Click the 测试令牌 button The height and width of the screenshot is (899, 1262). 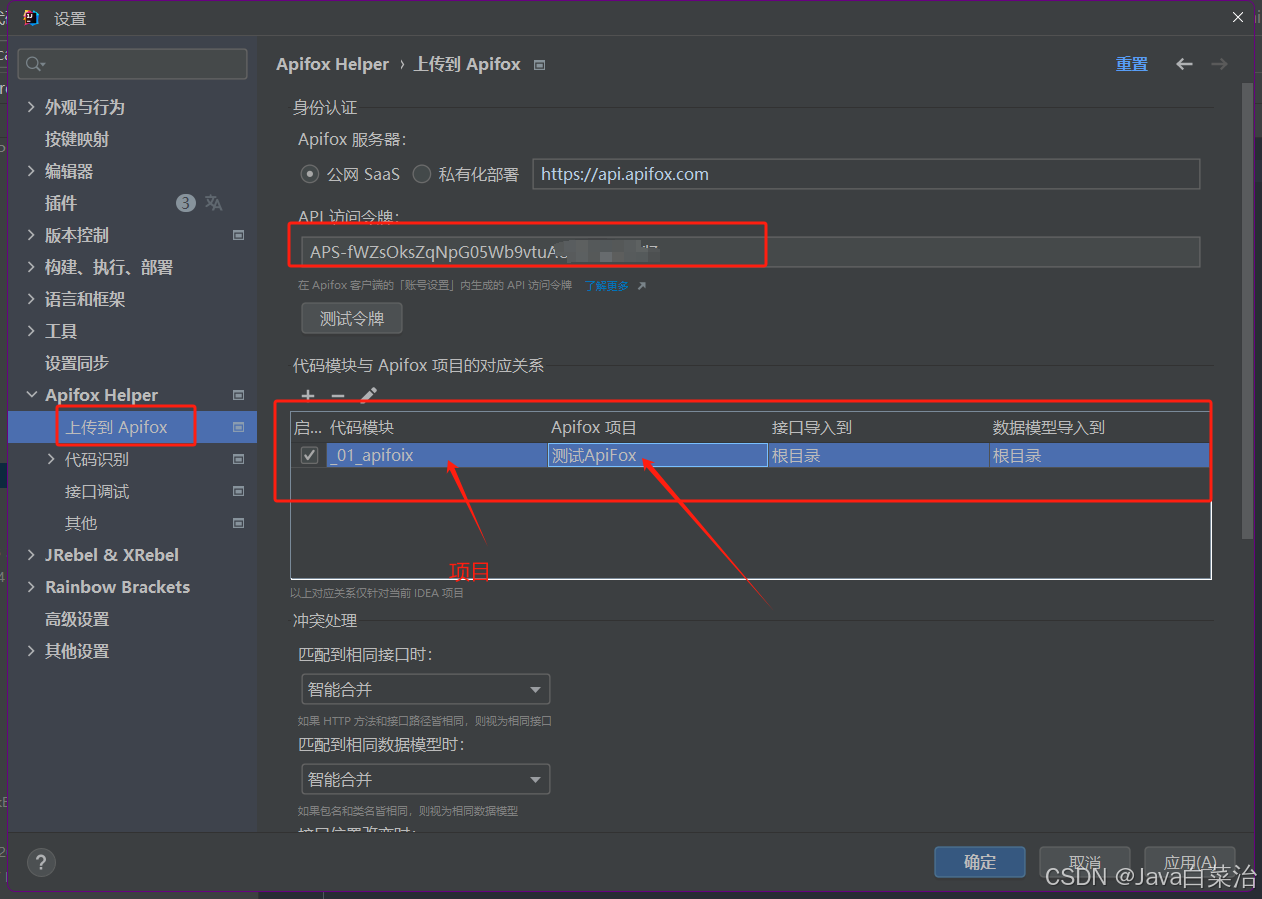point(352,319)
